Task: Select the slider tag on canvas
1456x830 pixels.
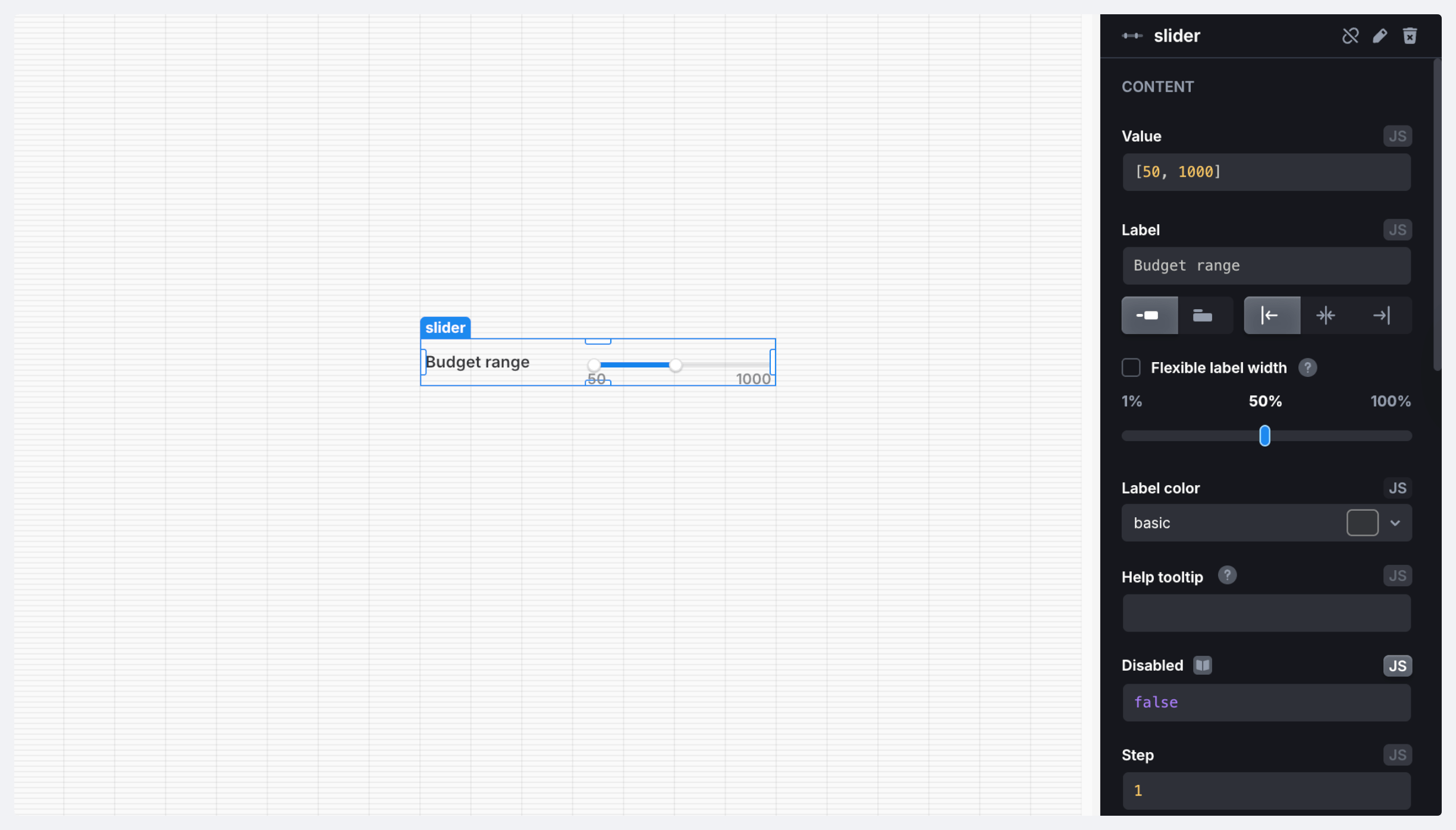Action: click(x=445, y=328)
